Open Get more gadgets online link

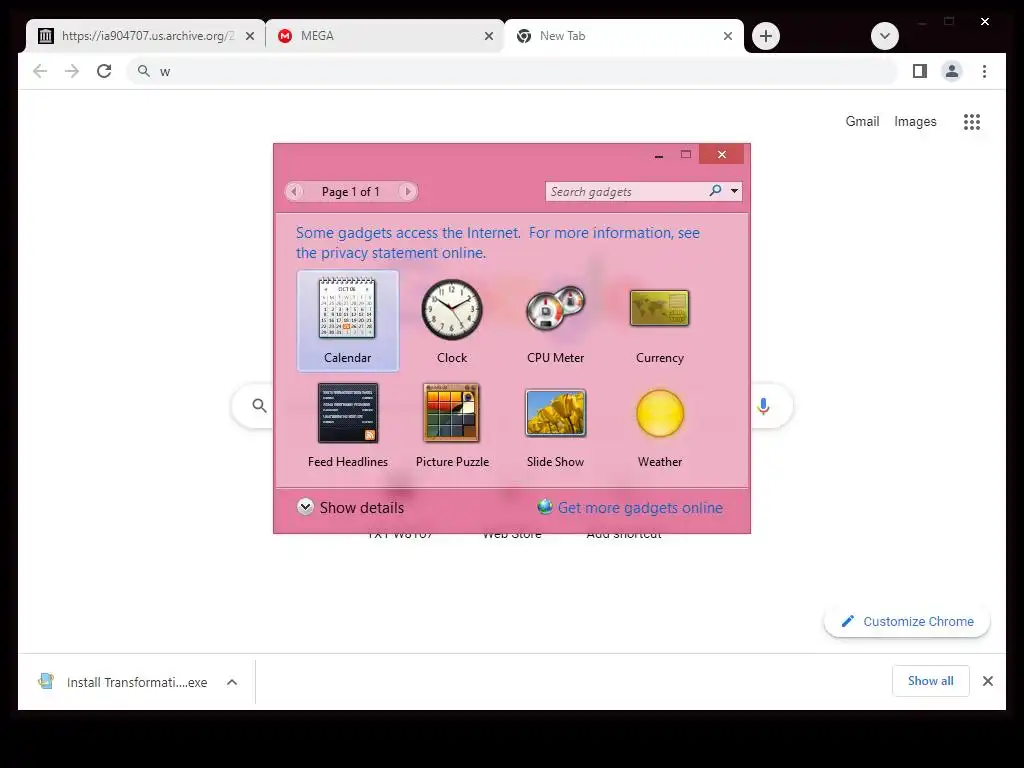[630, 507]
